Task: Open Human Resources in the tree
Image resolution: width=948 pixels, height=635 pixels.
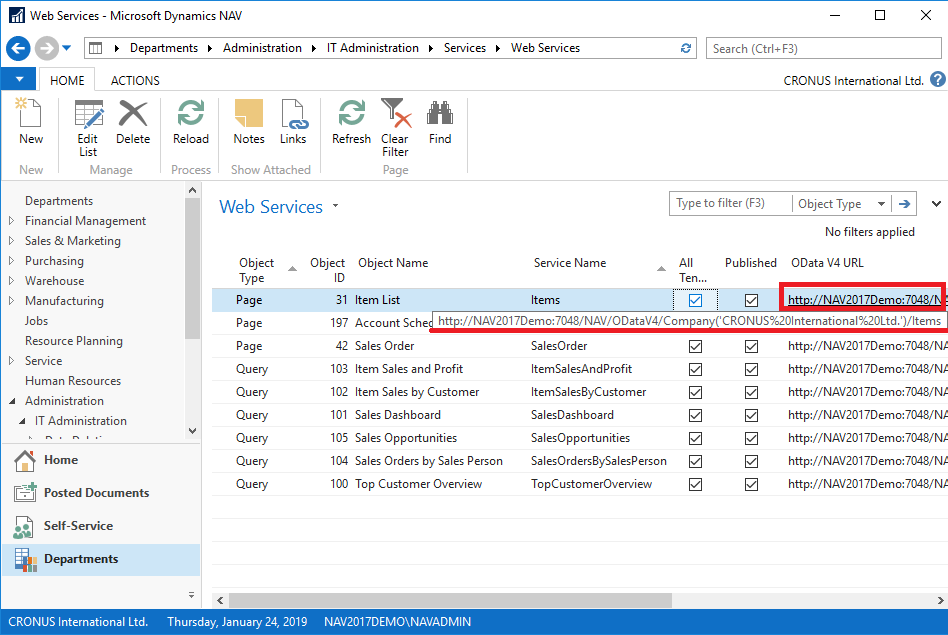Action: point(73,380)
